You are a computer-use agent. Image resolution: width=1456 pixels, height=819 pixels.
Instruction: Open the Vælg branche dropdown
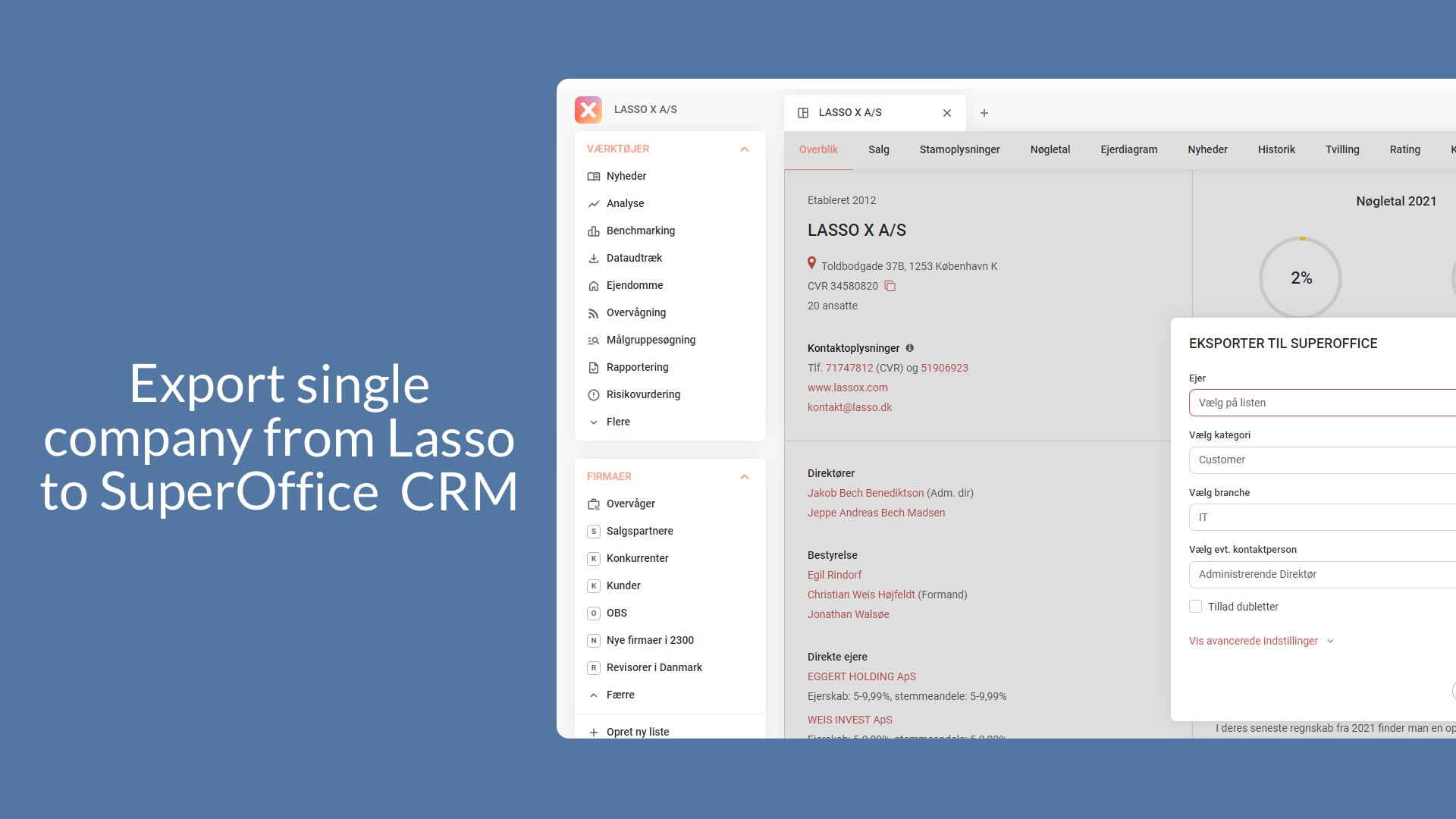coord(1323,517)
